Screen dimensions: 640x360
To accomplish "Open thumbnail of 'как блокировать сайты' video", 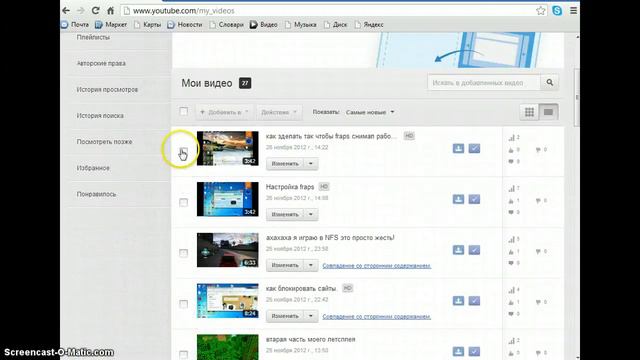I will coord(228,301).
